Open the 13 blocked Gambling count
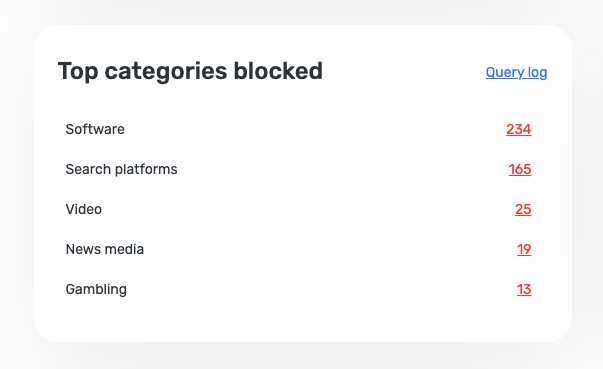The image size is (603, 369). pyautogui.click(x=524, y=289)
